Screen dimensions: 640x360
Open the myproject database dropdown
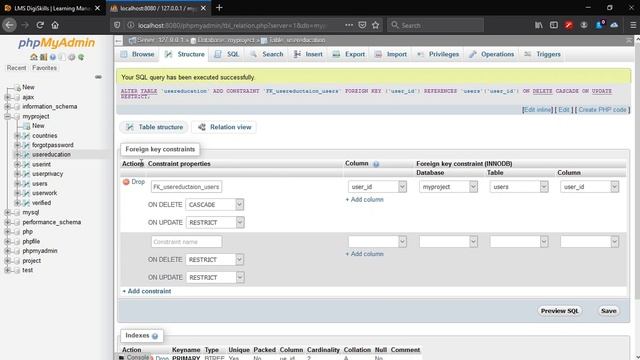coord(448,187)
